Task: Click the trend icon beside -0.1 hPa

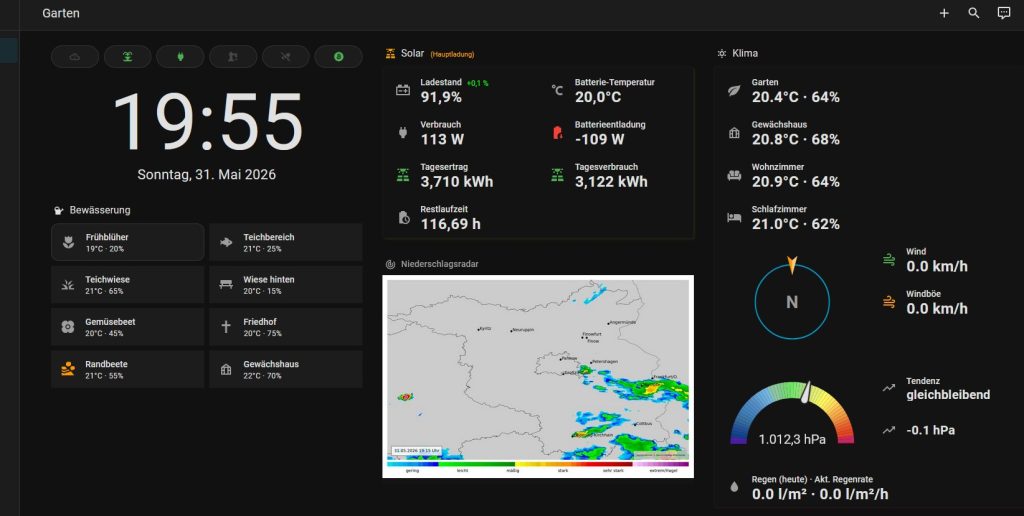Action: pyautogui.click(x=889, y=430)
